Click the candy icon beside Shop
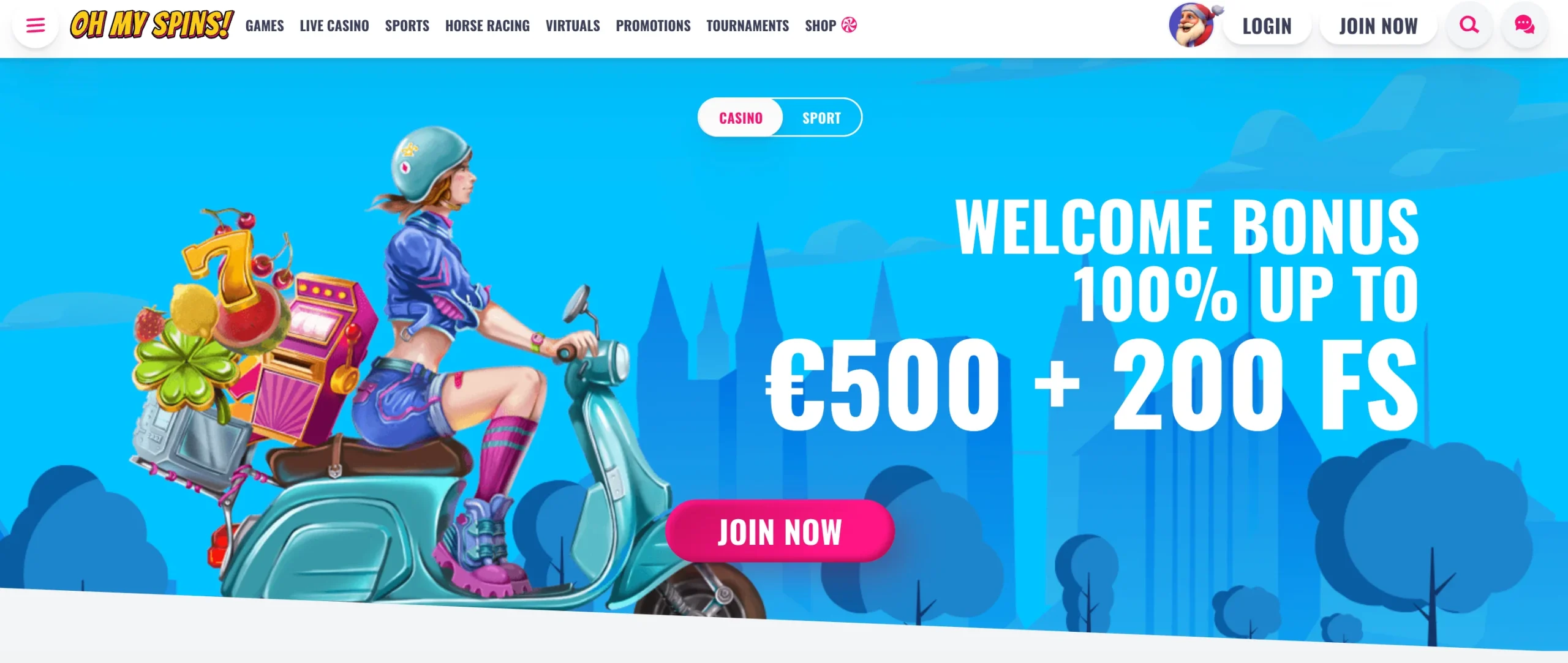Viewport: 1568px width, 663px height. click(x=849, y=25)
